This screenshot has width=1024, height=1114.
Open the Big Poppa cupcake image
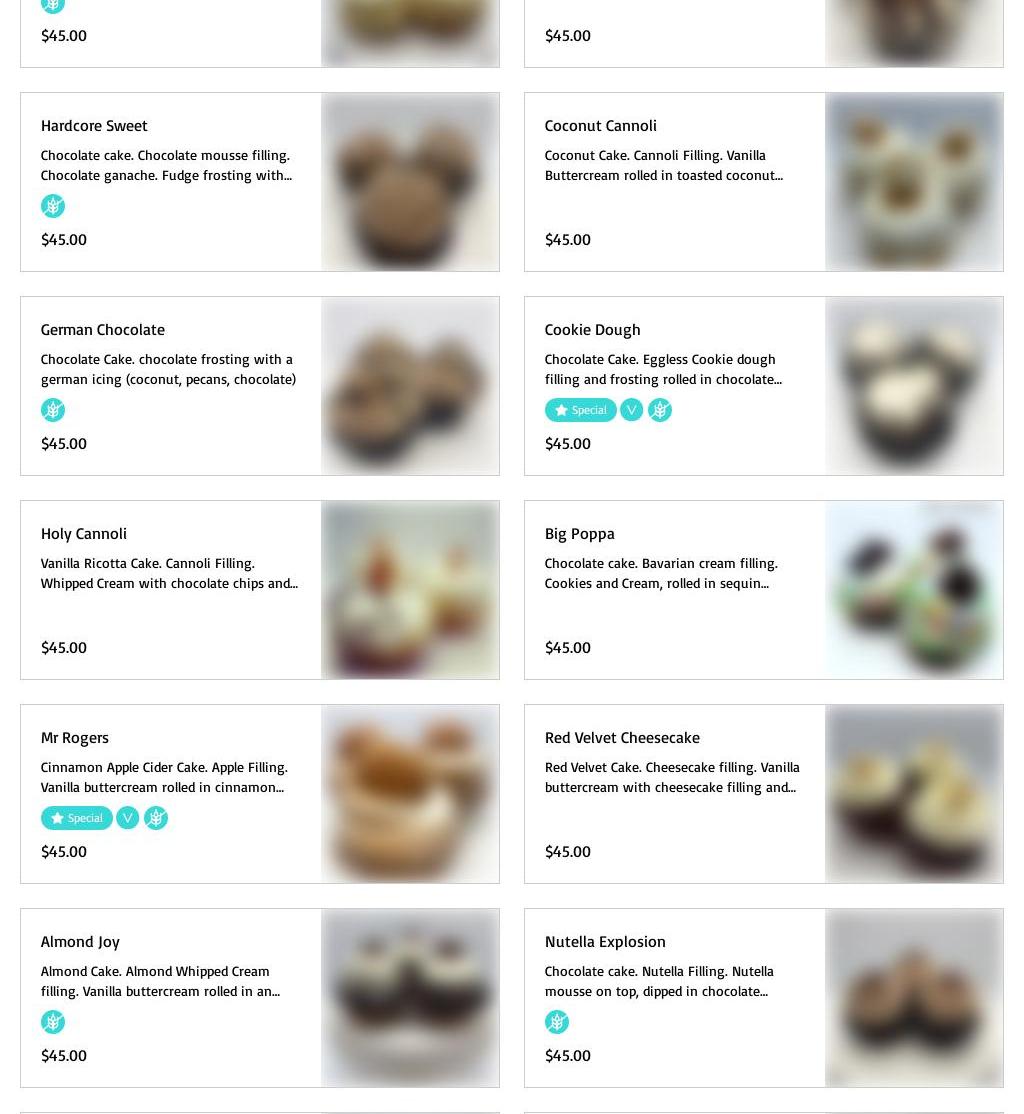tap(914, 590)
